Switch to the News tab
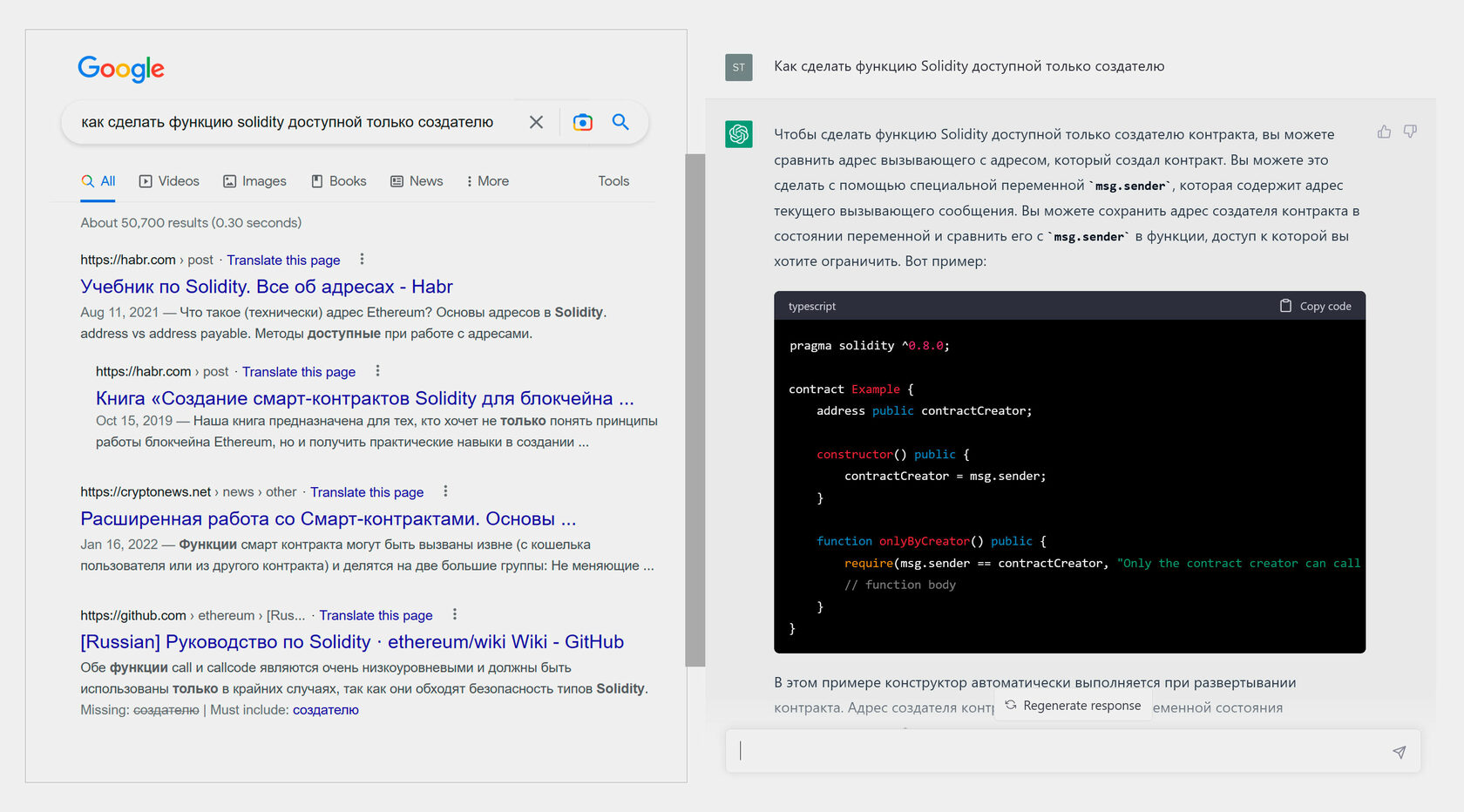 click(x=417, y=181)
